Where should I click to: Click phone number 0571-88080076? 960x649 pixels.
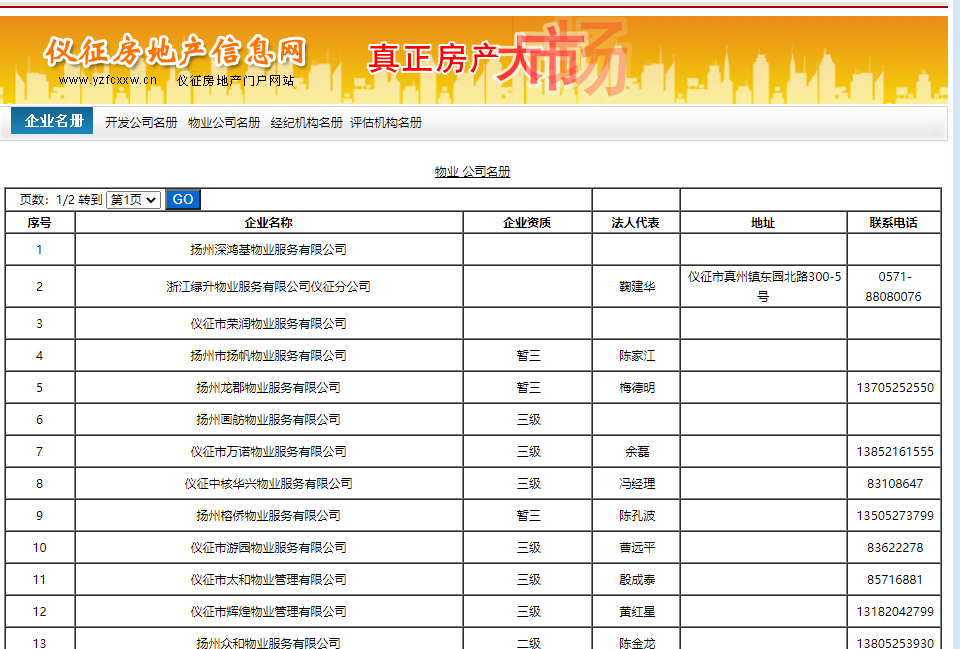tap(894, 287)
